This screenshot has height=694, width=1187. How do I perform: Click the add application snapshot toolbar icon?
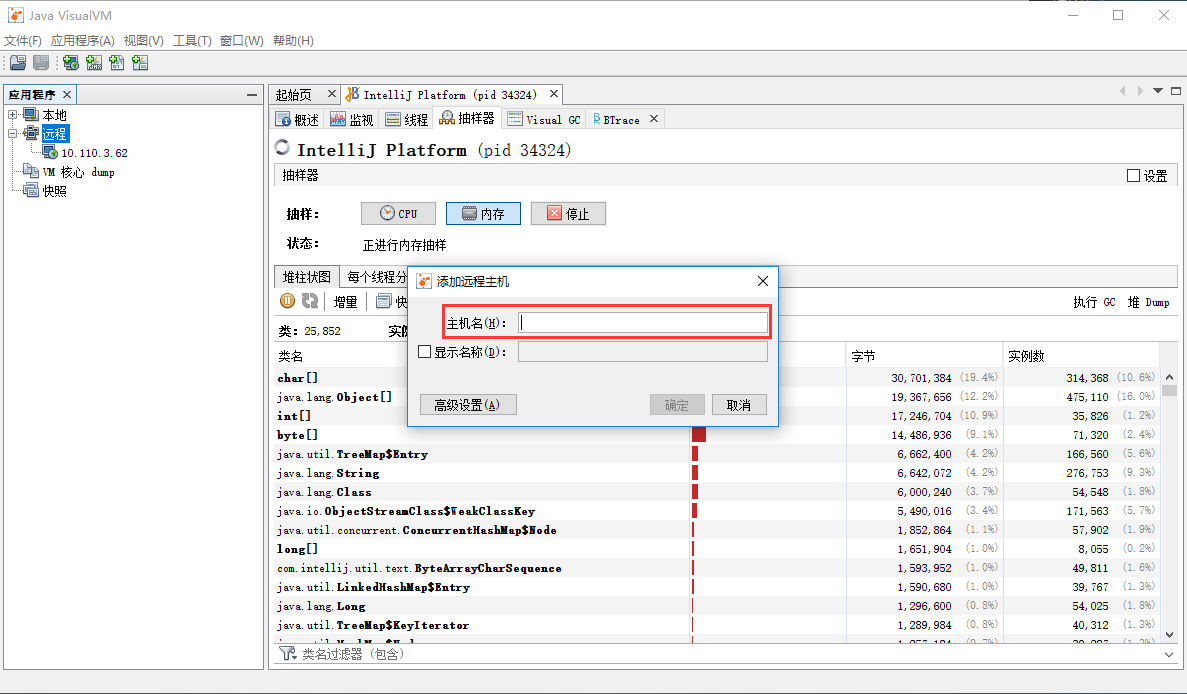[x=140, y=62]
